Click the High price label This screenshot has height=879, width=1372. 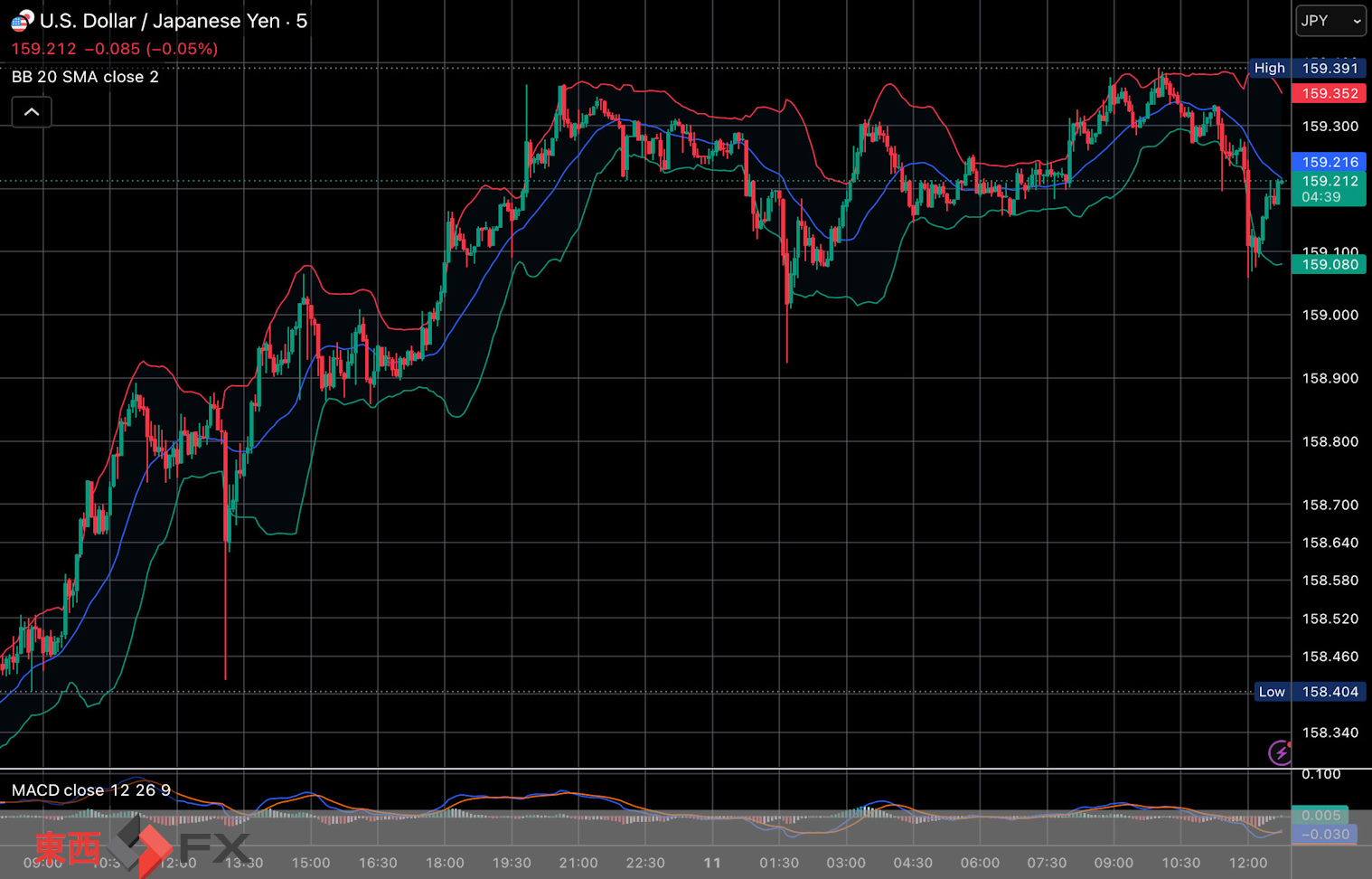1269,68
